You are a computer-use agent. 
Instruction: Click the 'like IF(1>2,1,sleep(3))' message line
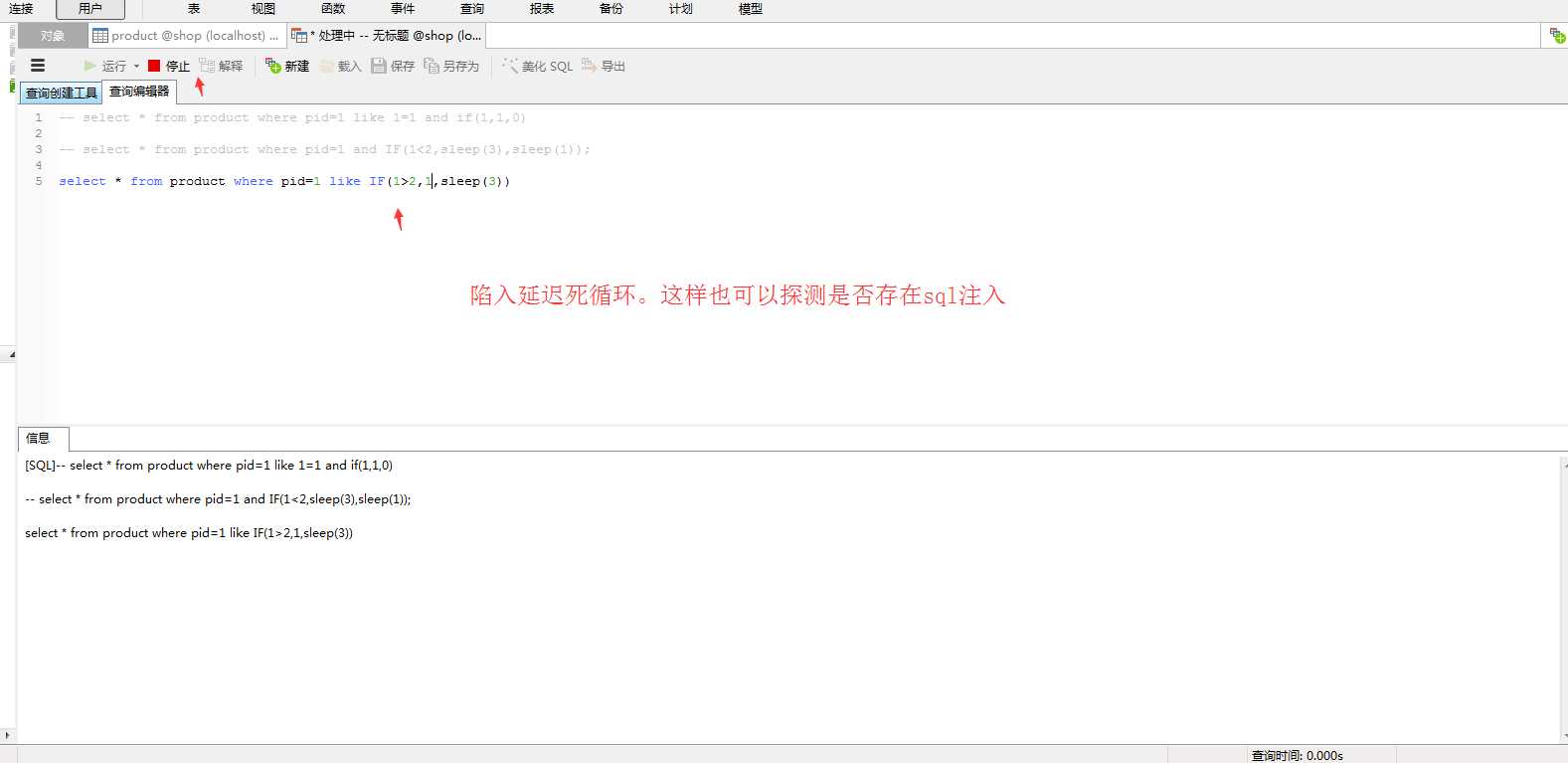189,533
